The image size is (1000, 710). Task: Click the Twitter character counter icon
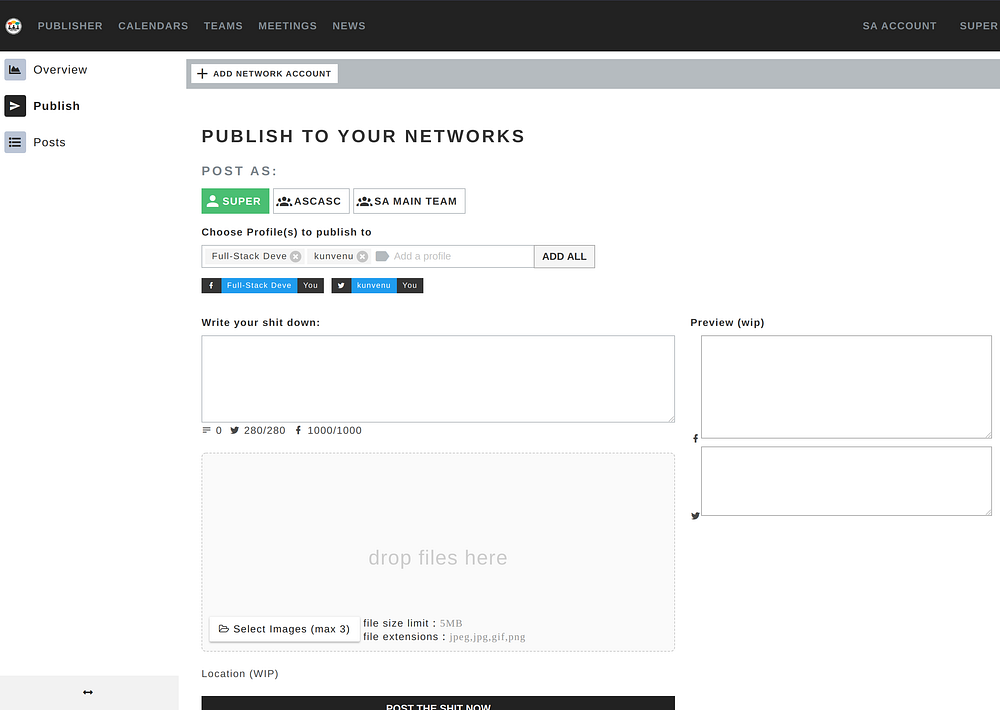(235, 431)
